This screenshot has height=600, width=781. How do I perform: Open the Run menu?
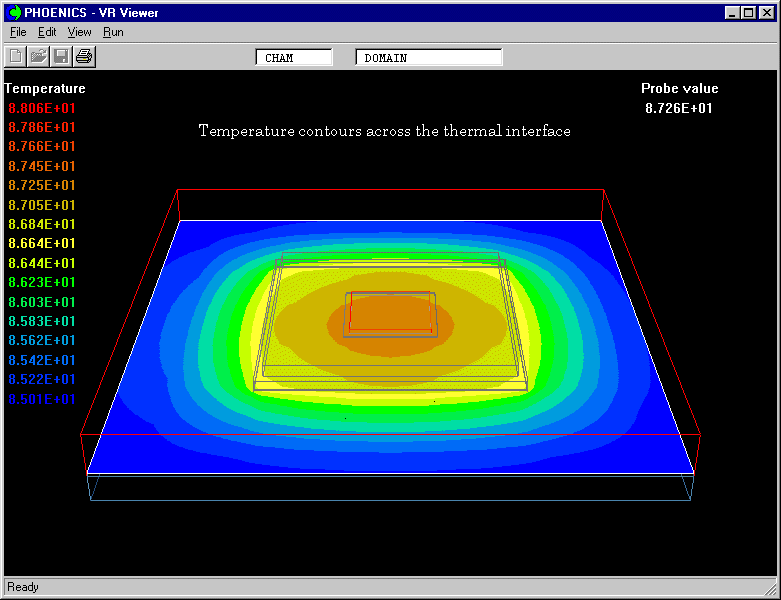113,32
